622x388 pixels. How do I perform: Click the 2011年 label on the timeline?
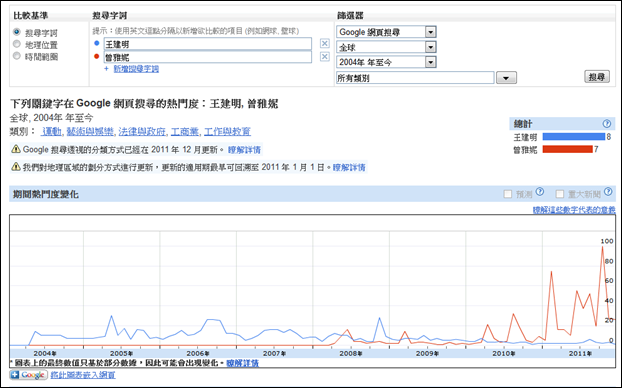(x=580, y=353)
